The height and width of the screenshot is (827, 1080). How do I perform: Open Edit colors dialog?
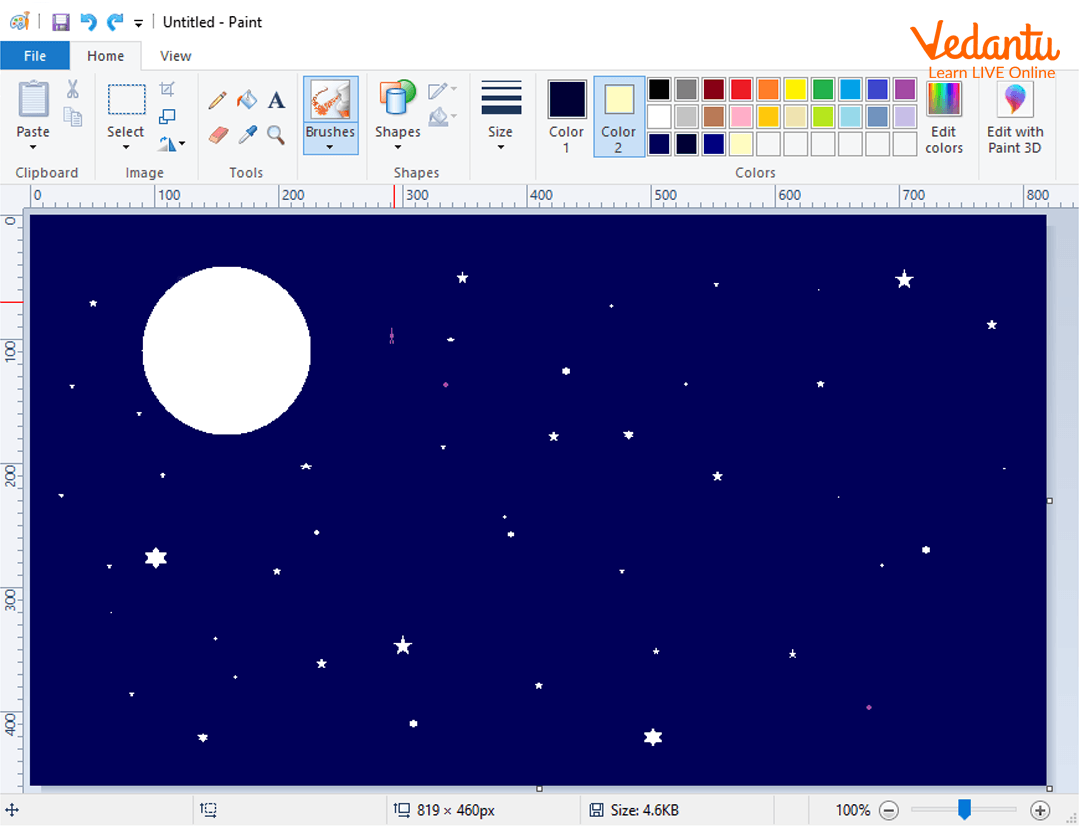(943, 117)
